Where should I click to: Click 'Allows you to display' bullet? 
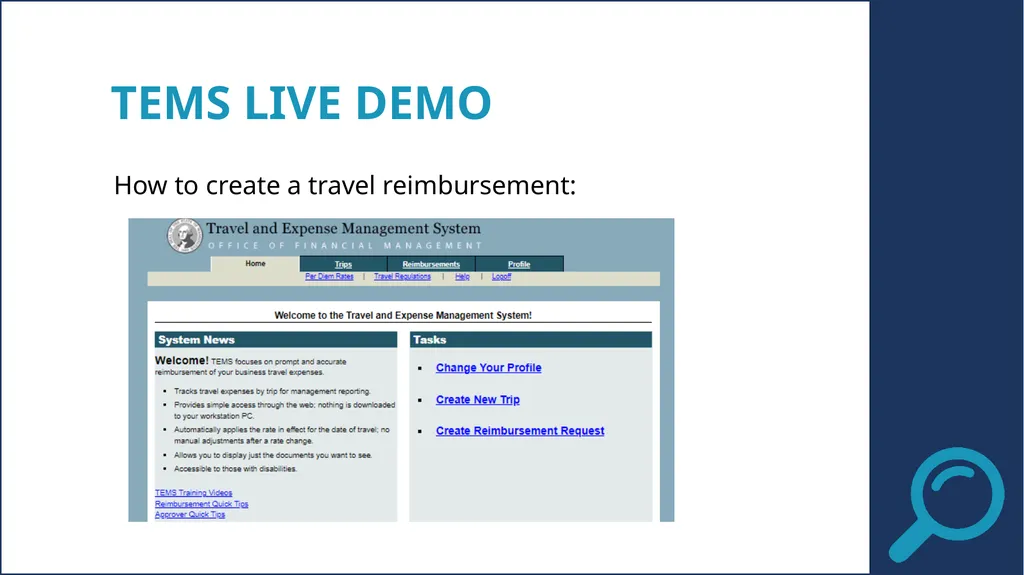click(x=273, y=455)
